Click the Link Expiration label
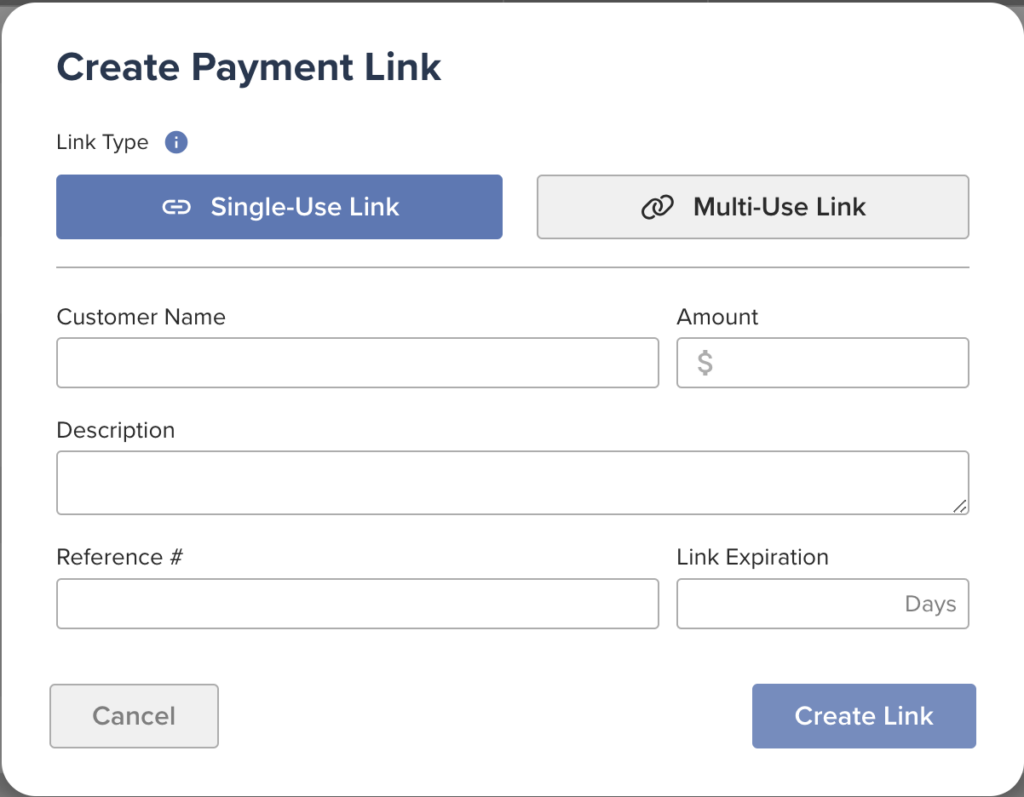This screenshot has height=797, width=1024. coord(752,557)
